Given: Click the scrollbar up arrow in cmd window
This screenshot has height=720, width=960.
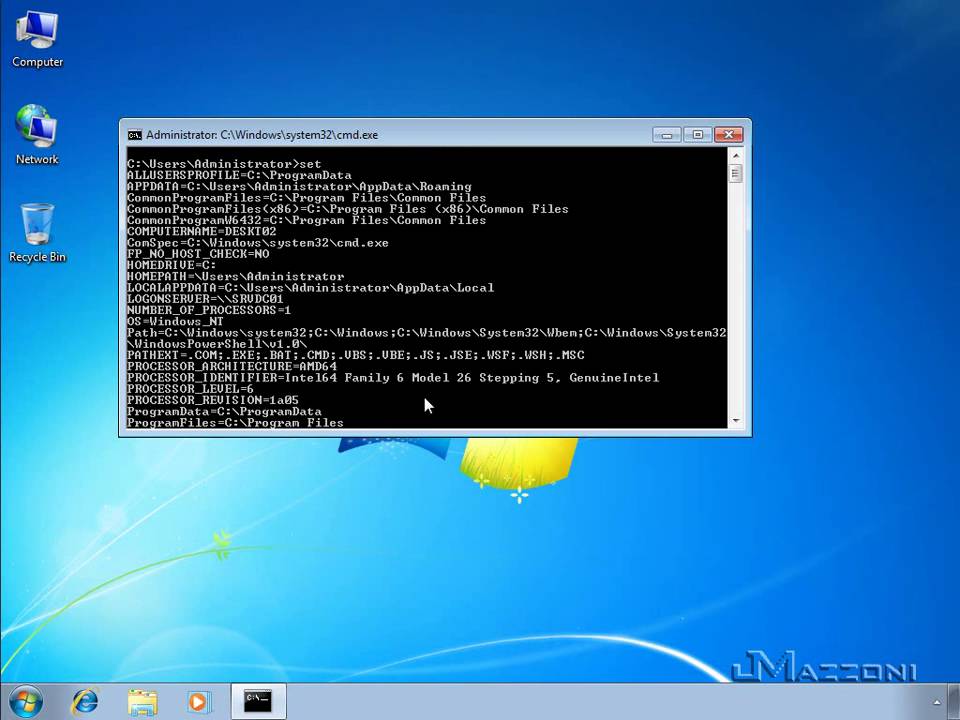Looking at the screenshot, I should 736,156.
